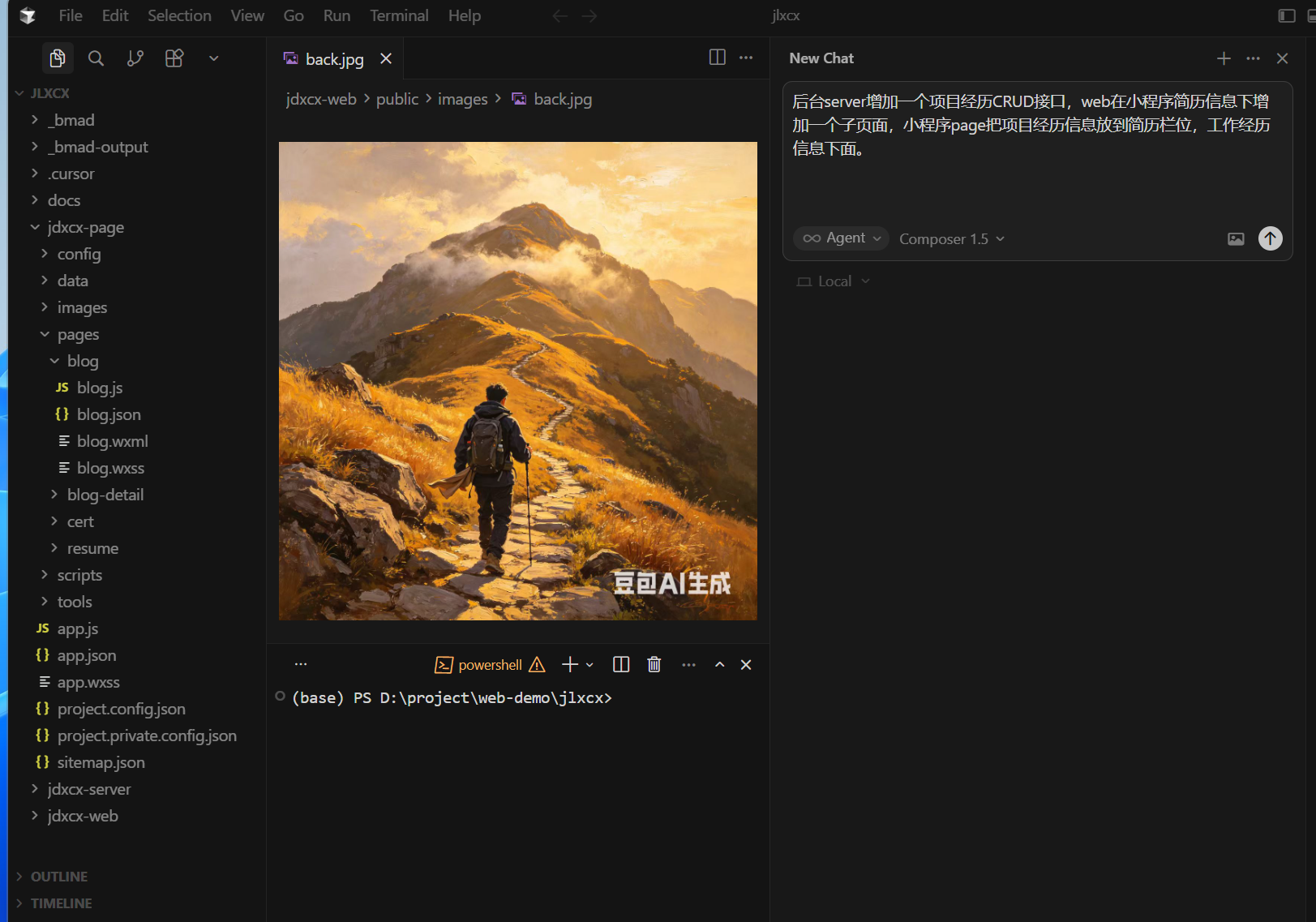Open project.config.json file
This screenshot has width=1316, height=922.
coord(121,709)
